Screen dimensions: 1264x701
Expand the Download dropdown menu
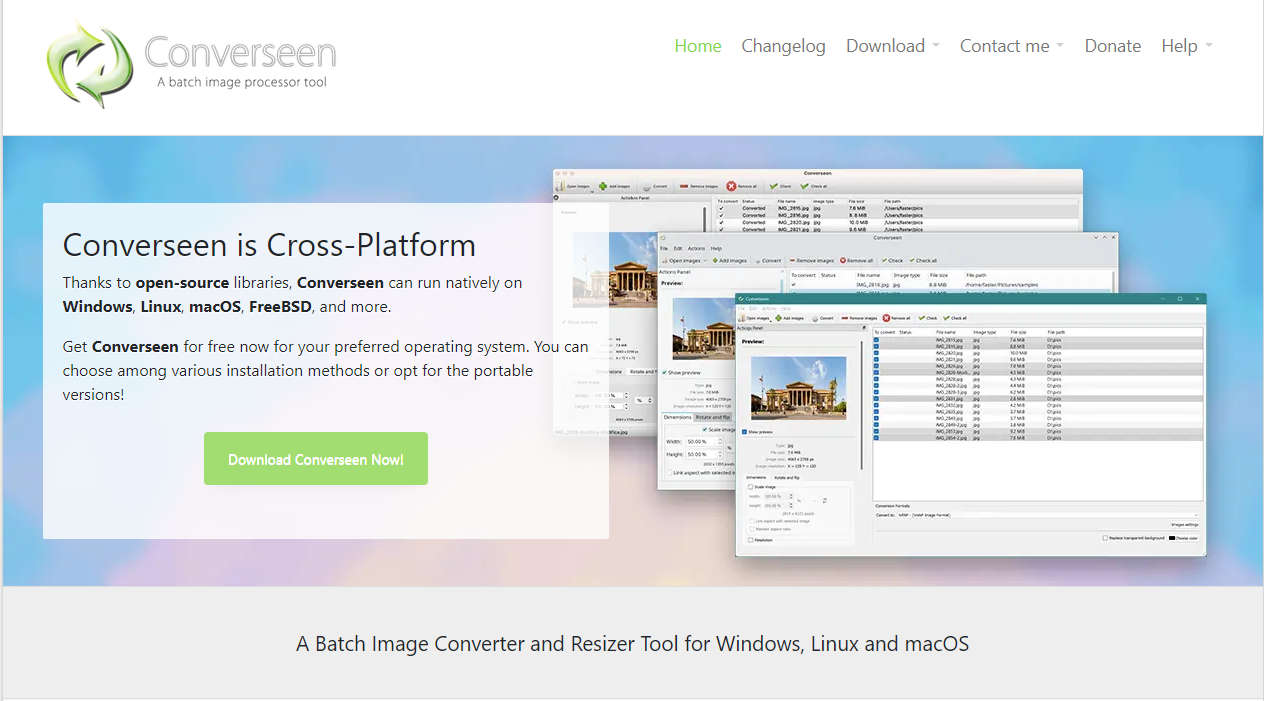coord(892,46)
